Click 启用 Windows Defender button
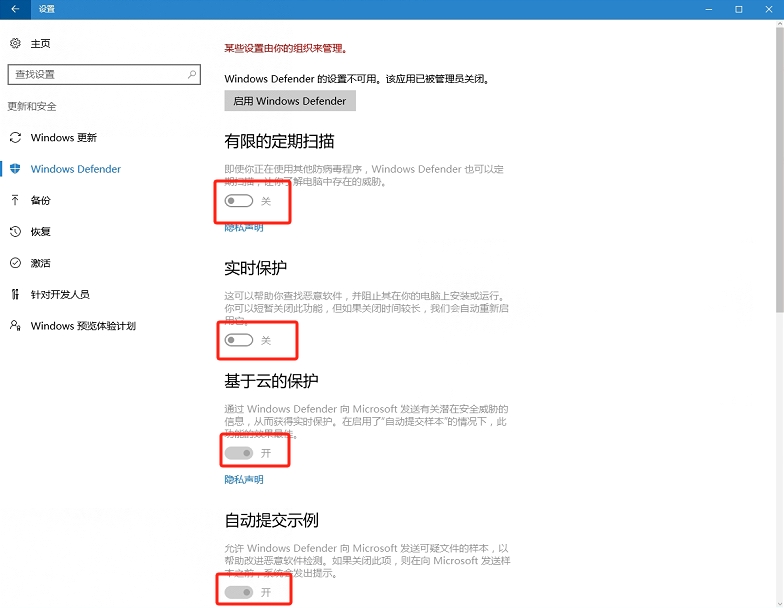This screenshot has width=784, height=608. (x=290, y=100)
